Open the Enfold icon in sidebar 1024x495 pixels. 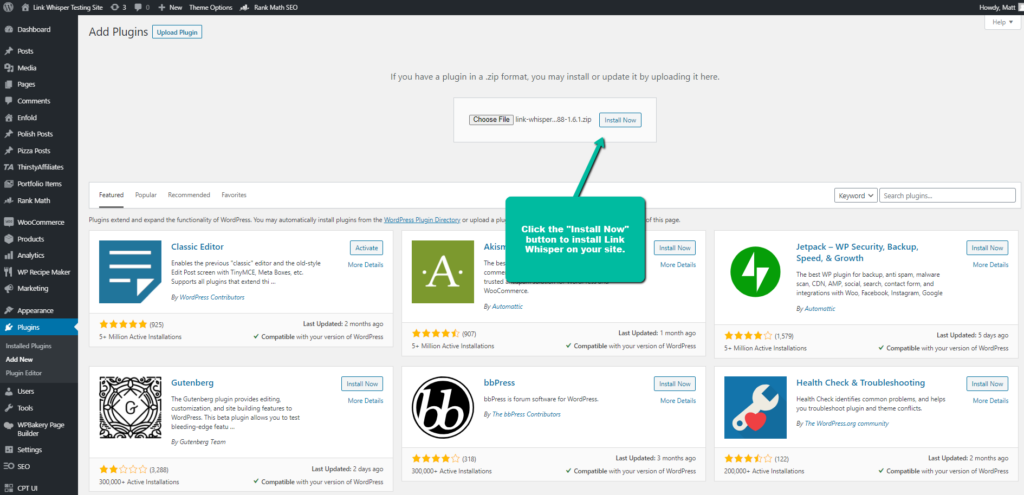tap(8, 118)
